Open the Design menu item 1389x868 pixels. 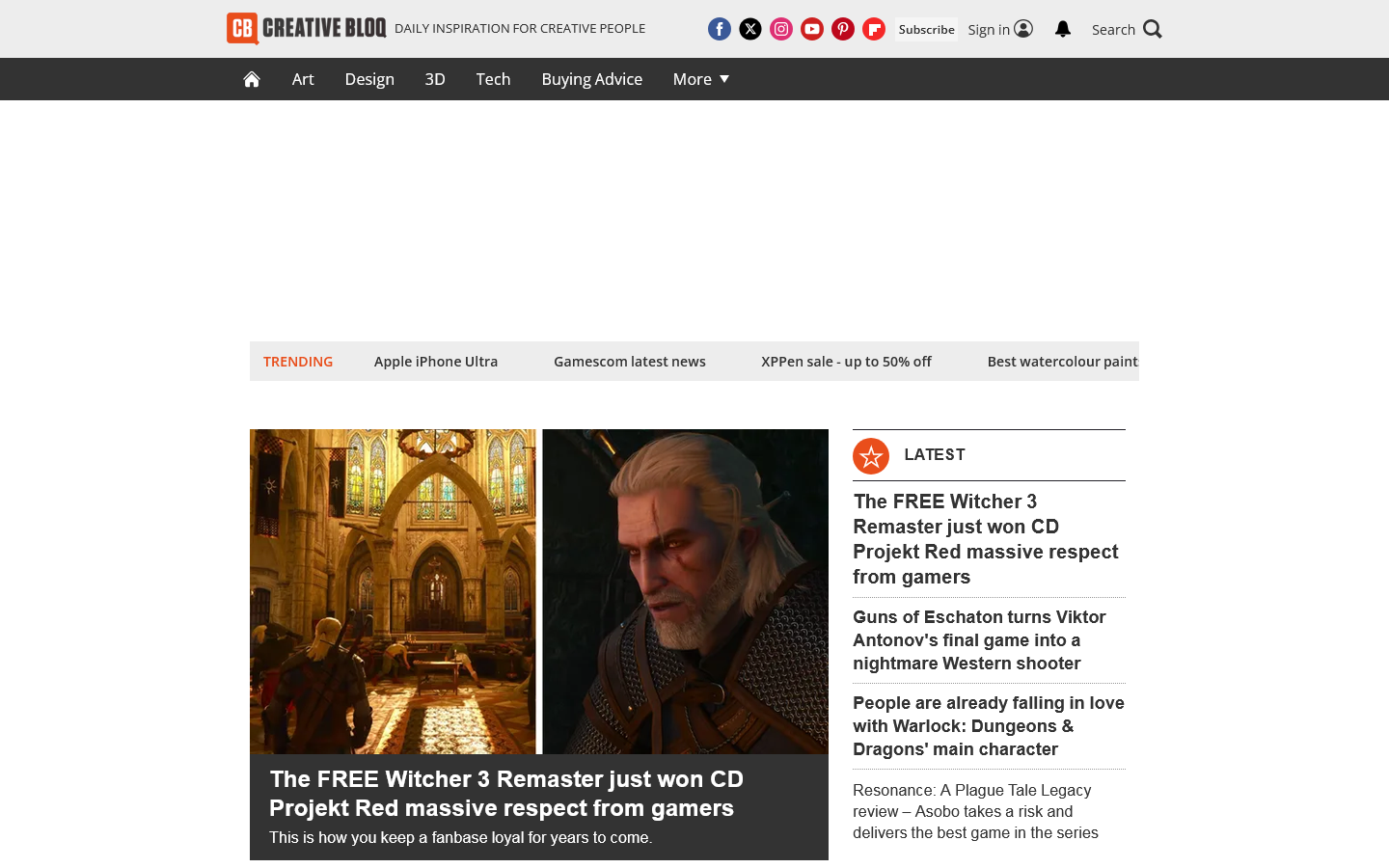369,79
